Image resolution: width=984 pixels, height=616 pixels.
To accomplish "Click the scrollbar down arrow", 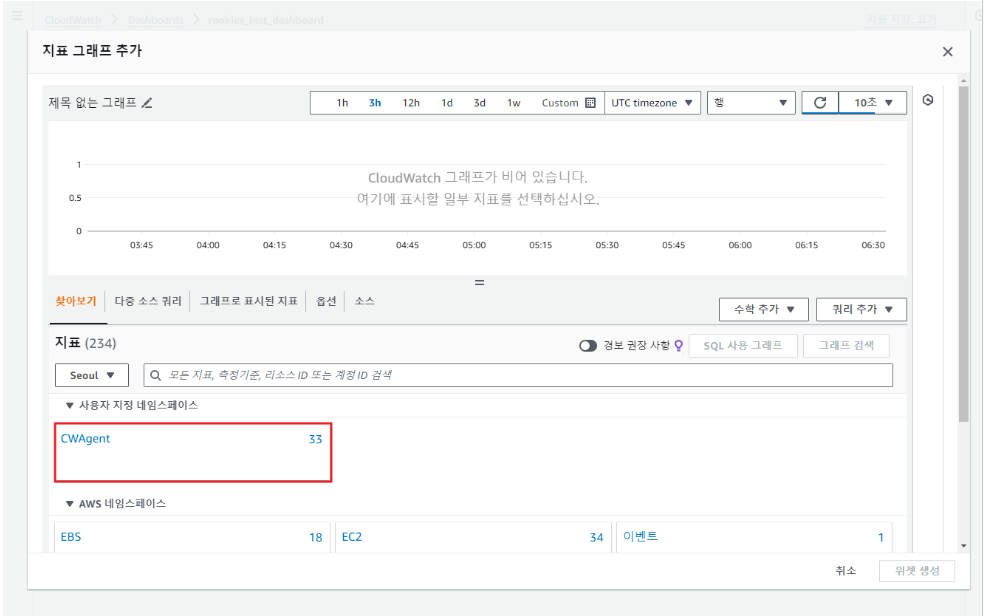I will pyautogui.click(x=964, y=546).
